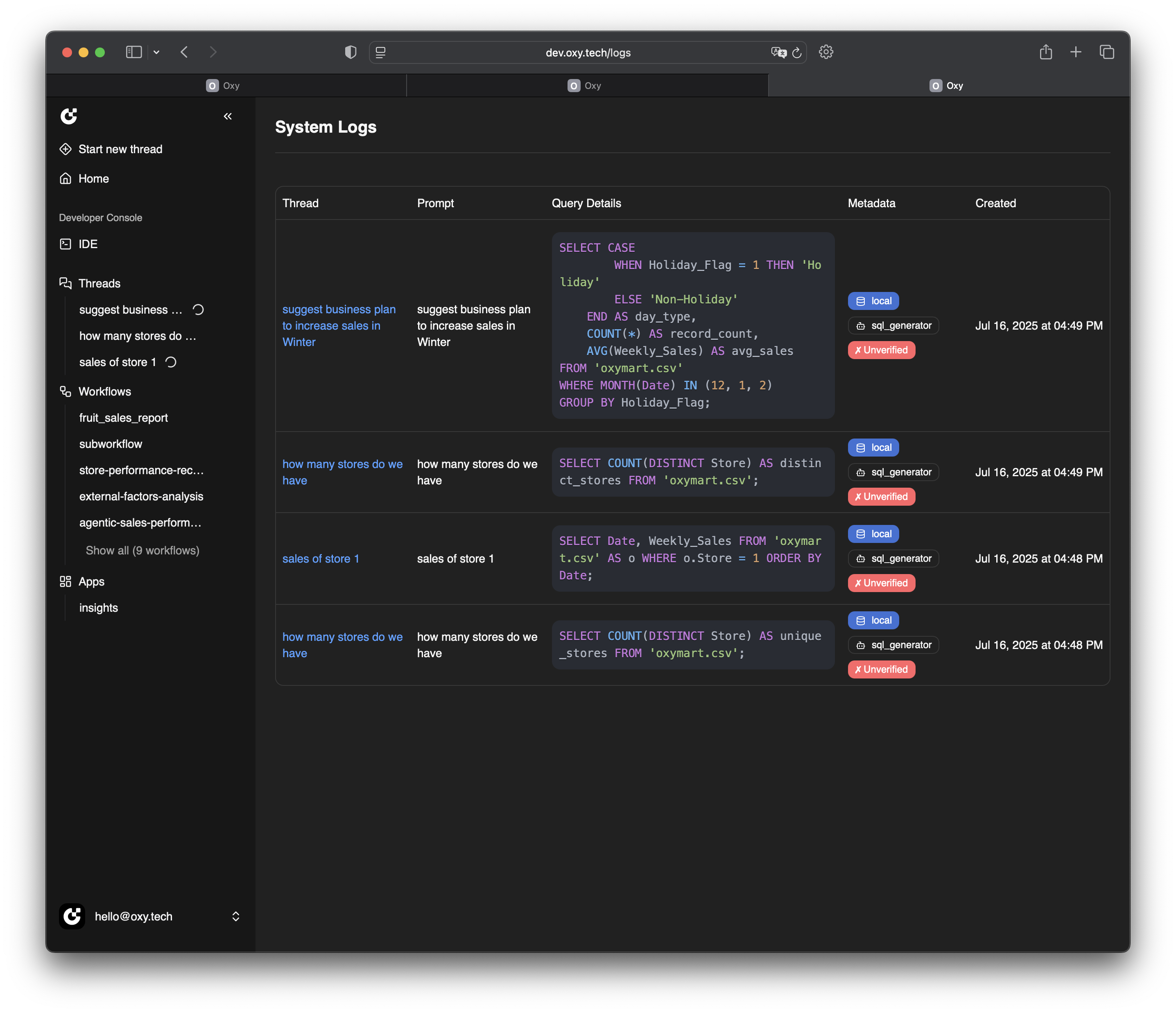Switch to the second Oxy browser tab

(x=588, y=86)
